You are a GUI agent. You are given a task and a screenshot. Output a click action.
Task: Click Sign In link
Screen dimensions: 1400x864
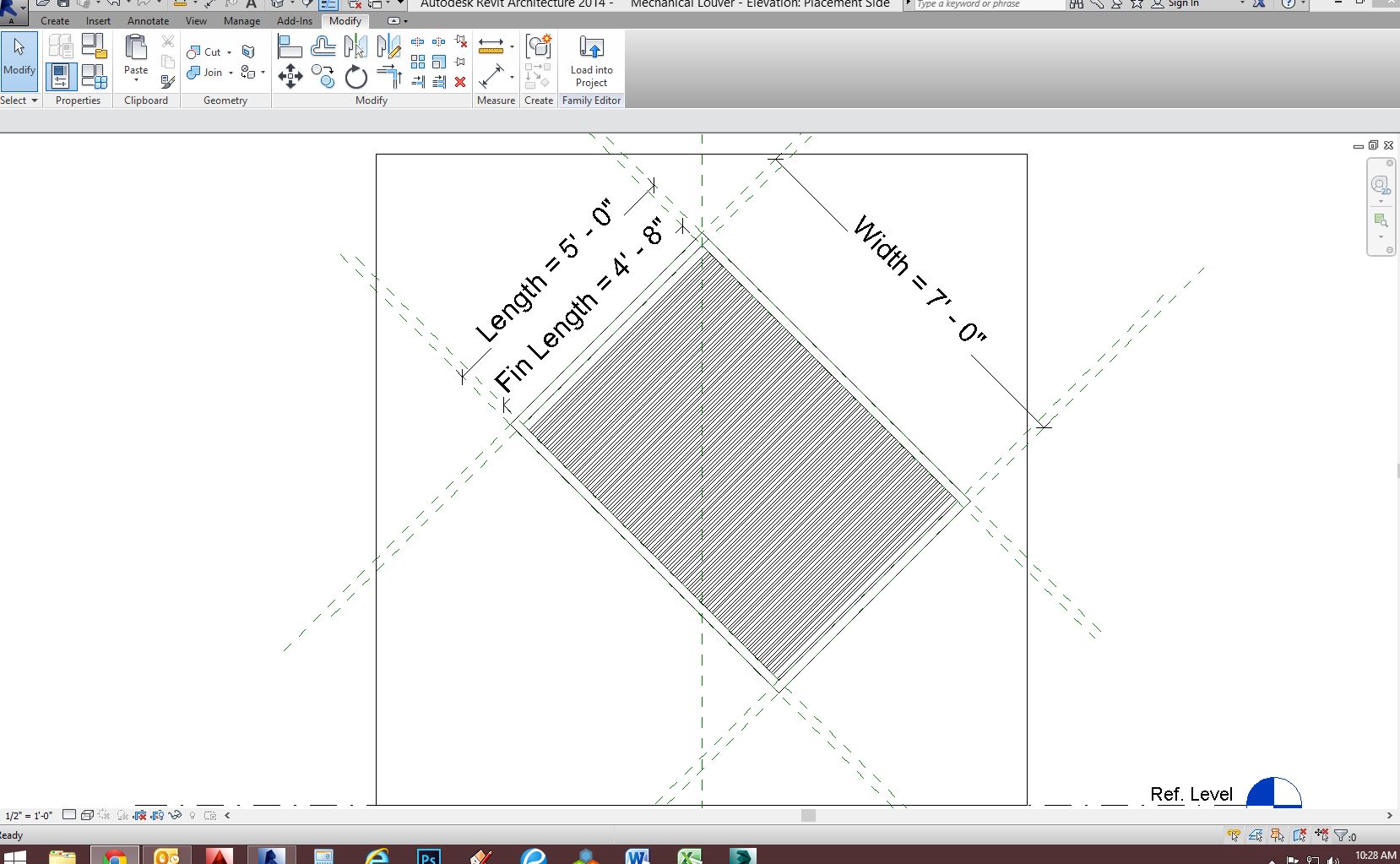point(1183,4)
